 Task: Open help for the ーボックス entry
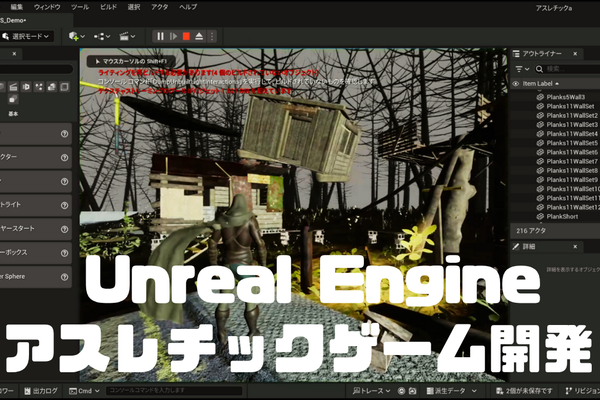pyautogui.click(x=64, y=253)
